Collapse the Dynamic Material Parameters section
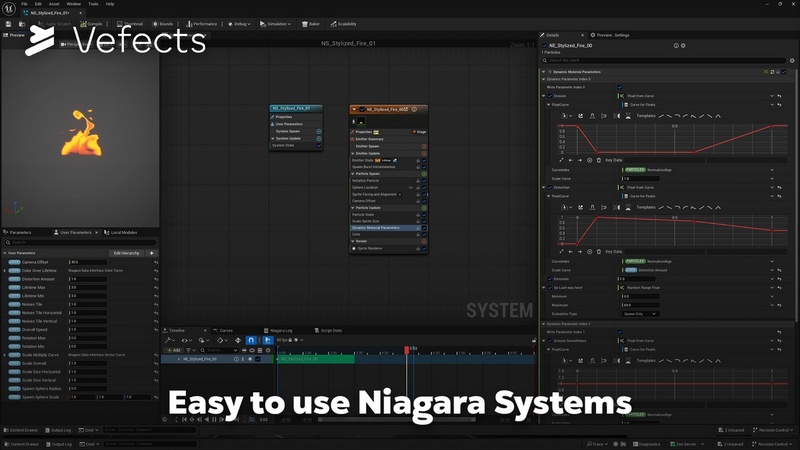 pyautogui.click(x=544, y=71)
